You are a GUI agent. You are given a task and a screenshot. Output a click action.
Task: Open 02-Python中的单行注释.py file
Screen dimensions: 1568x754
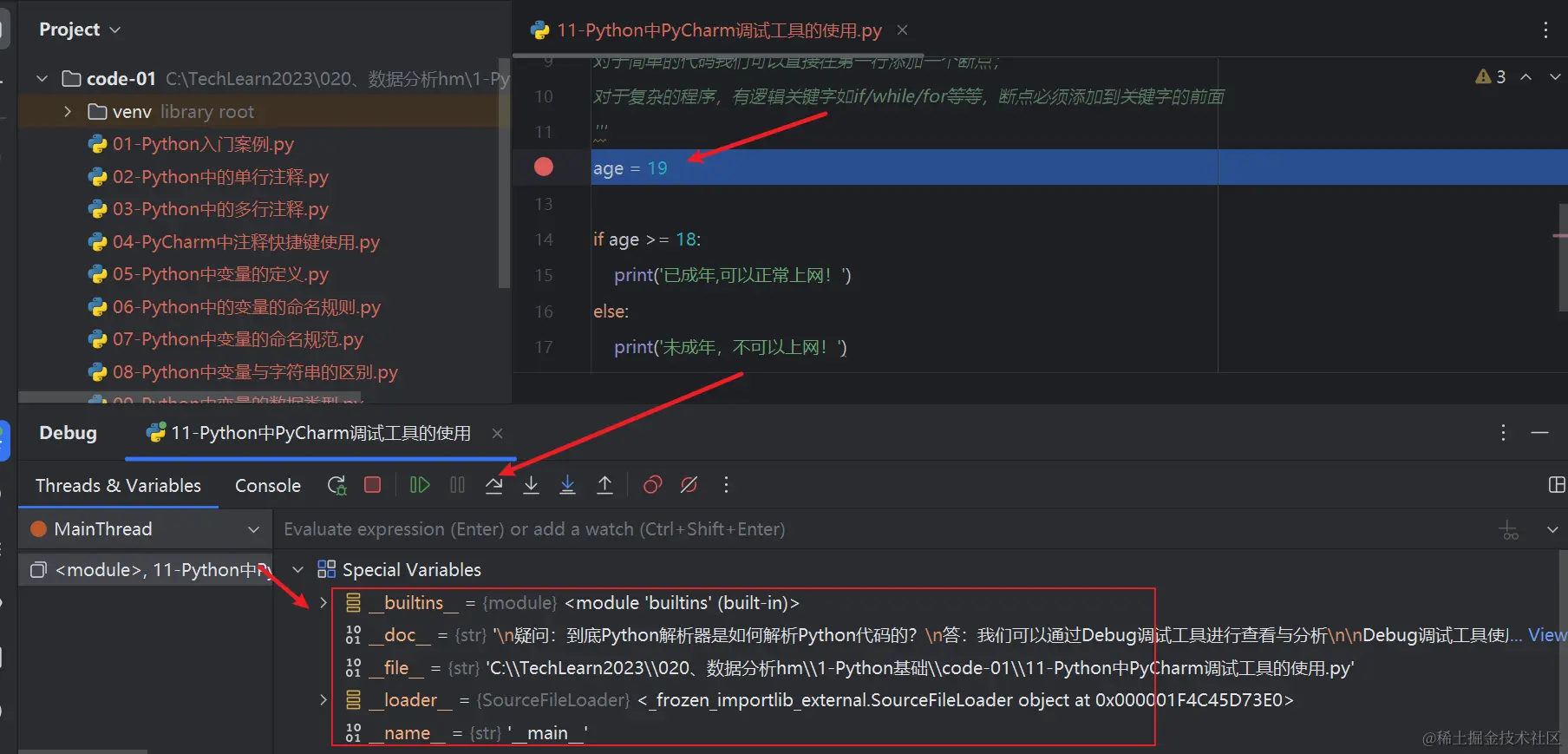pyautogui.click(x=220, y=177)
